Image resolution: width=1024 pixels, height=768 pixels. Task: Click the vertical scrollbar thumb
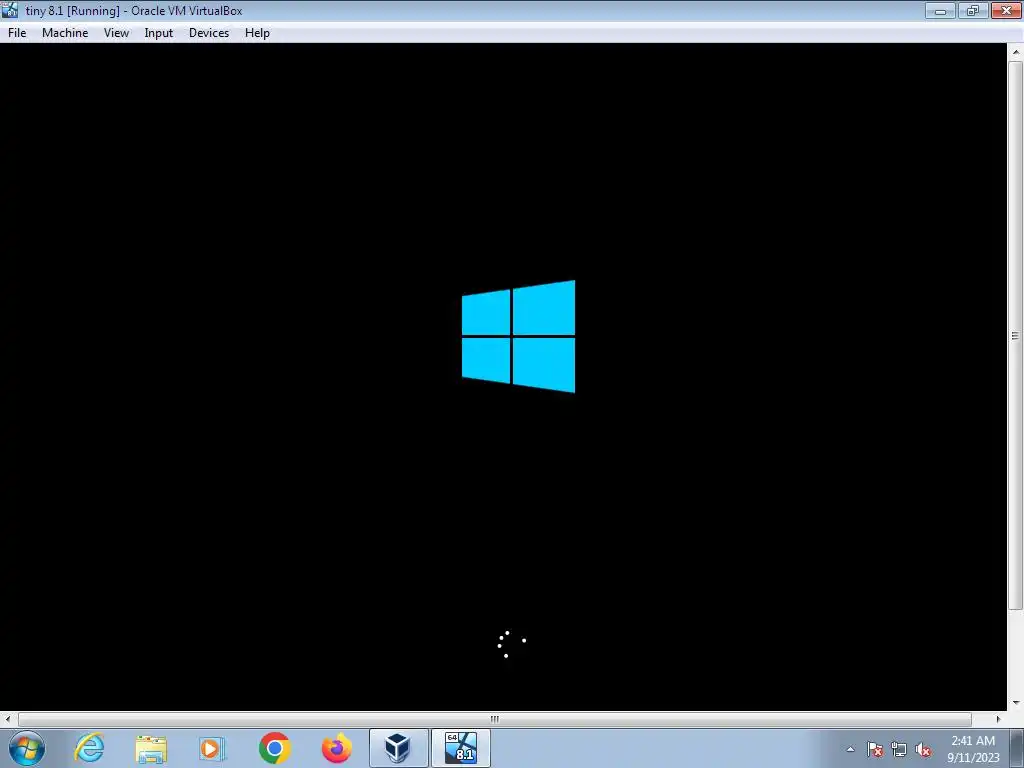[x=1016, y=336]
